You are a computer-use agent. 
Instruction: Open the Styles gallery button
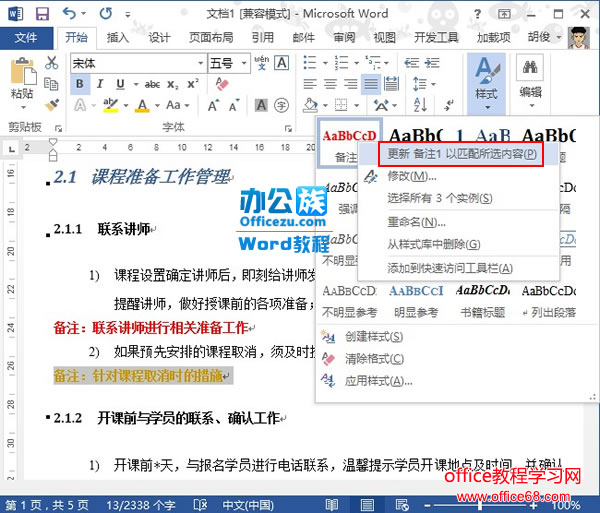[486, 83]
